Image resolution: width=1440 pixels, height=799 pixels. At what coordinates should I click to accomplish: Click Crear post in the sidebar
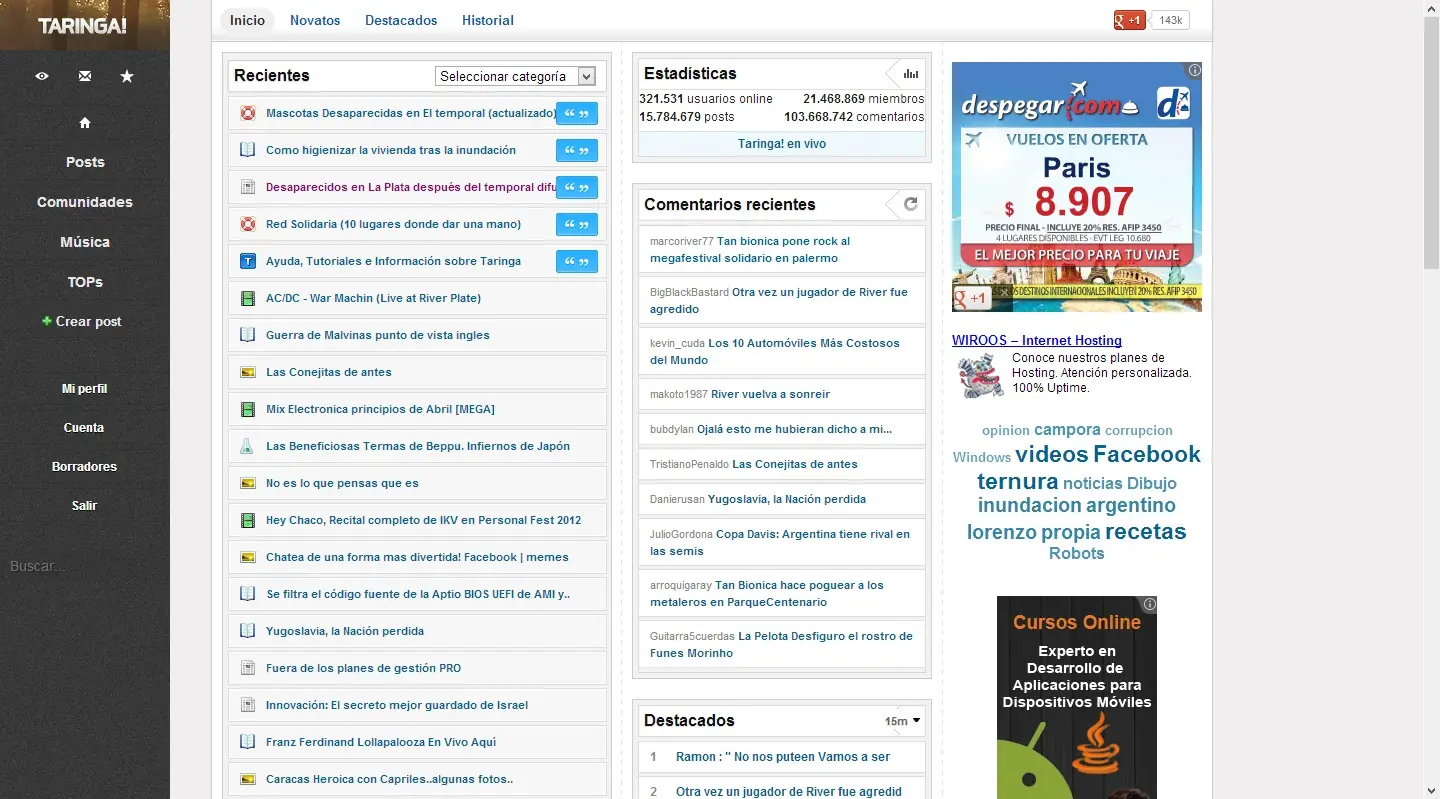[89, 322]
